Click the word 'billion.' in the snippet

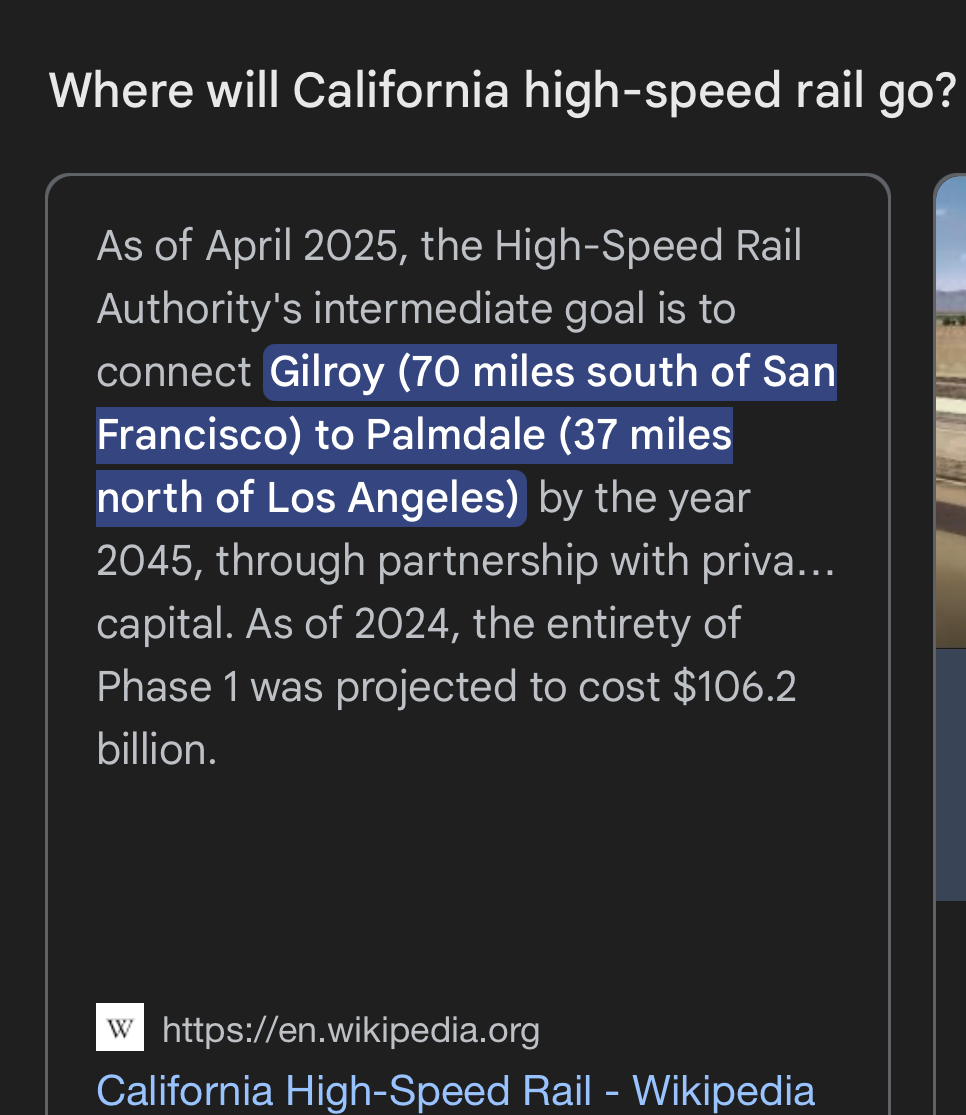coord(156,750)
